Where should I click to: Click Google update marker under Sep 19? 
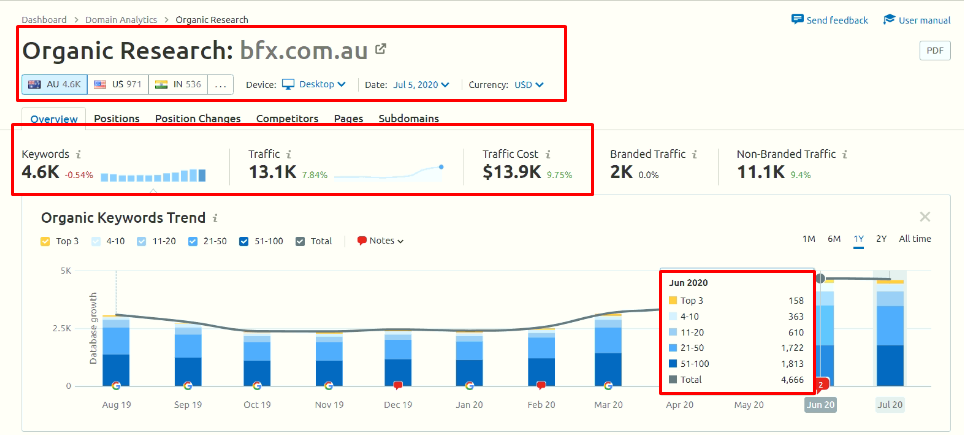click(188, 386)
